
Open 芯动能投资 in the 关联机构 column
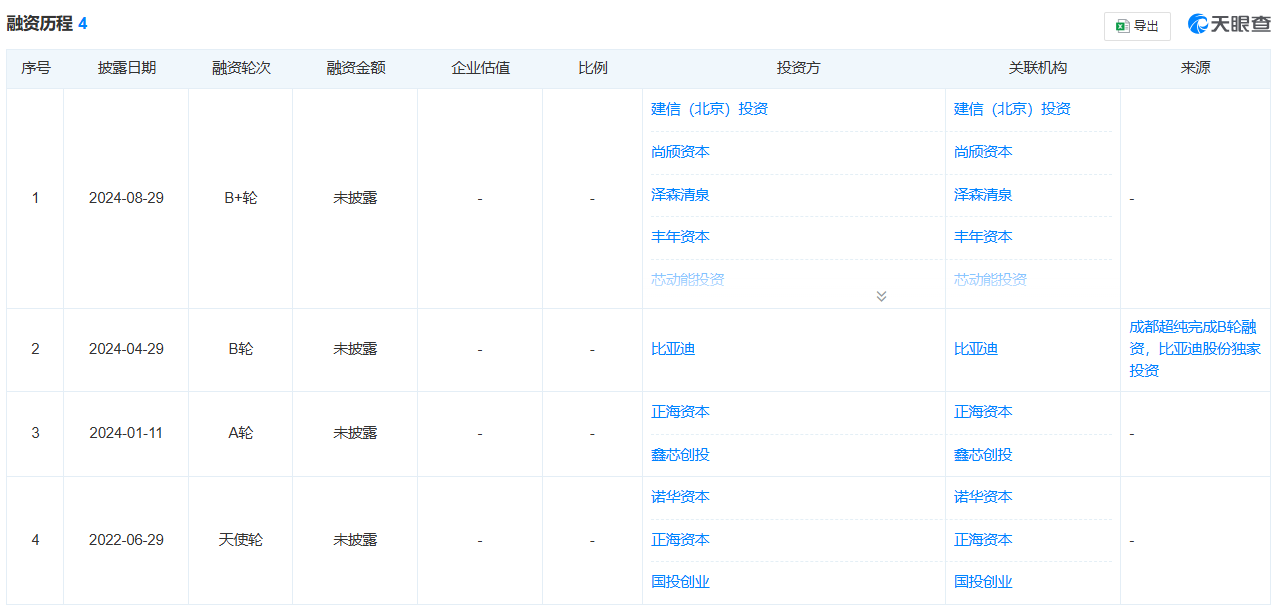[990, 280]
